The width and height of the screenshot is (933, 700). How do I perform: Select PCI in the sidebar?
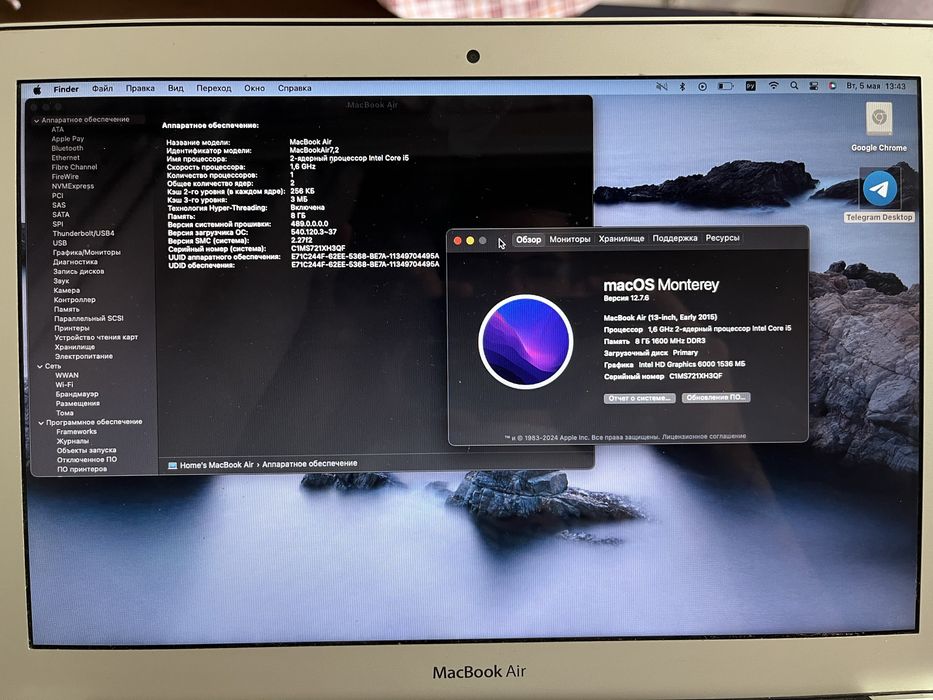pyautogui.click(x=57, y=196)
